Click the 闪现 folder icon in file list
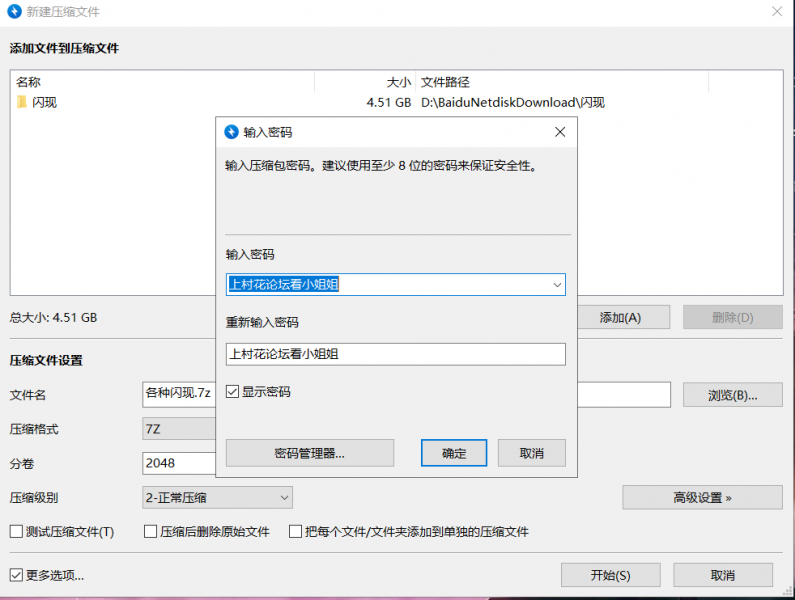The image size is (795, 600). (21, 102)
